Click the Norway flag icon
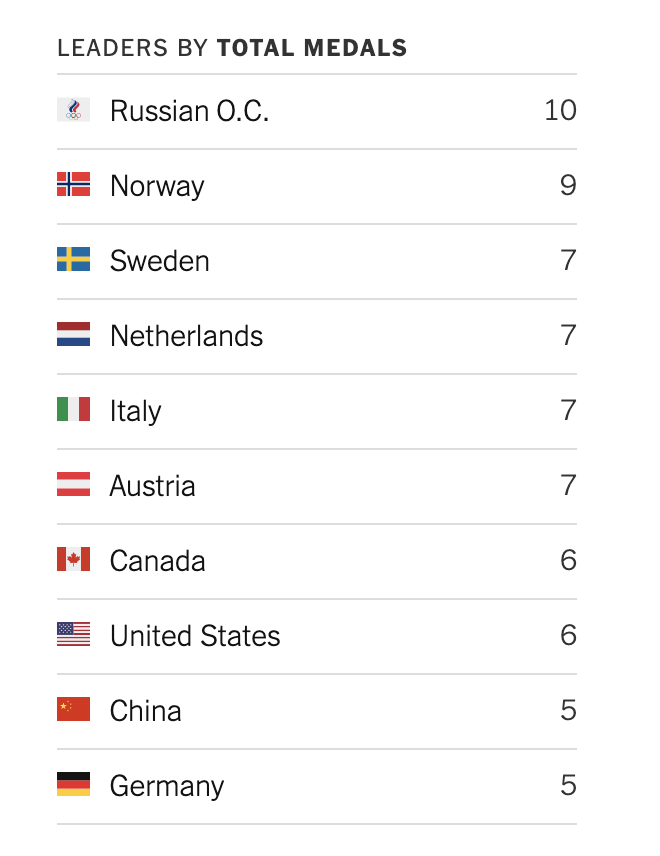The width and height of the screenshot is (660, 856). [73, 185]
